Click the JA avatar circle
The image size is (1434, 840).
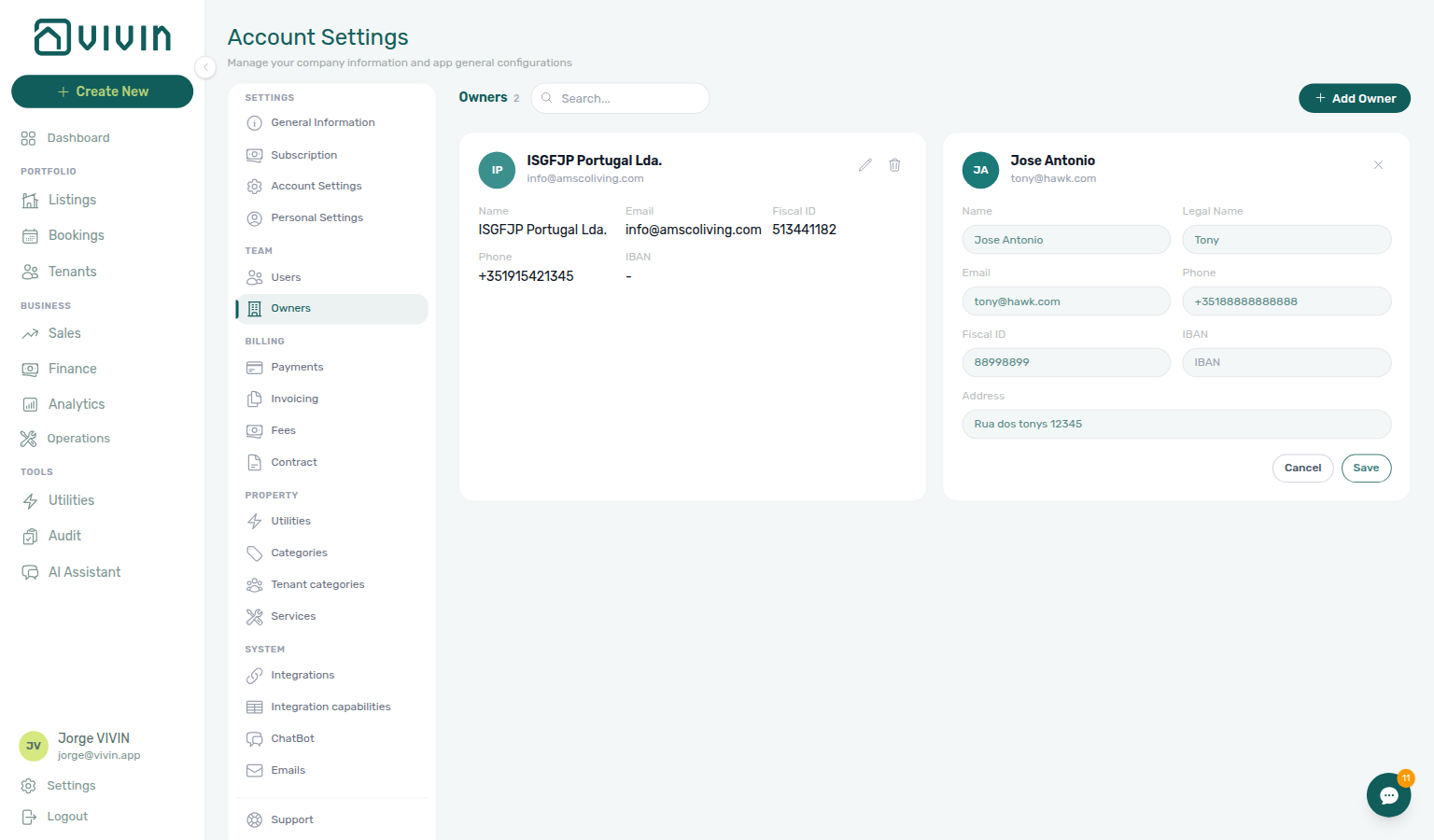tap(980, 170)
